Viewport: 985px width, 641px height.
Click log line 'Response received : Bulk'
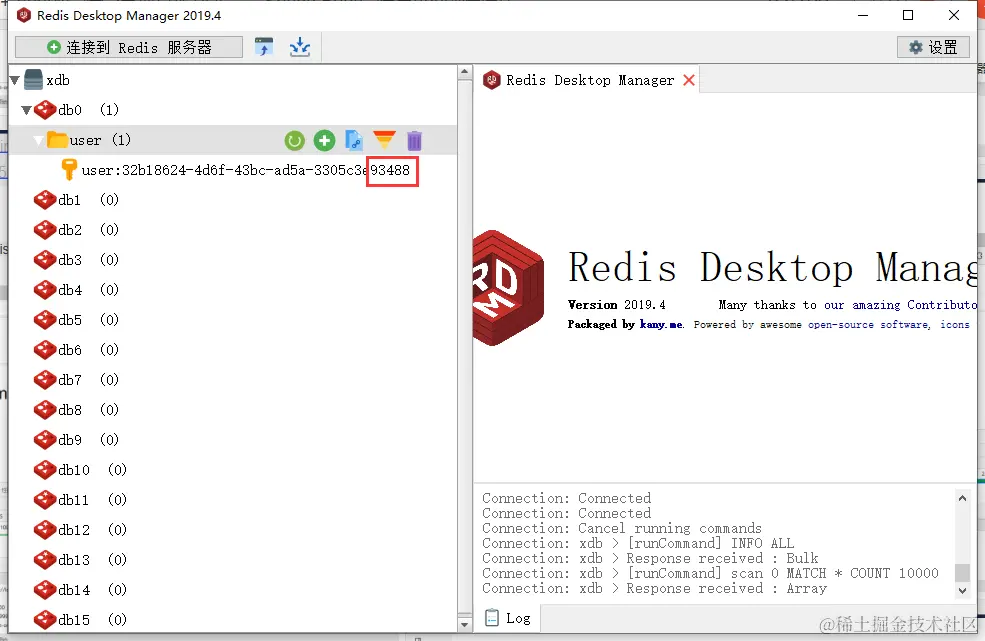tap(650, 558)
